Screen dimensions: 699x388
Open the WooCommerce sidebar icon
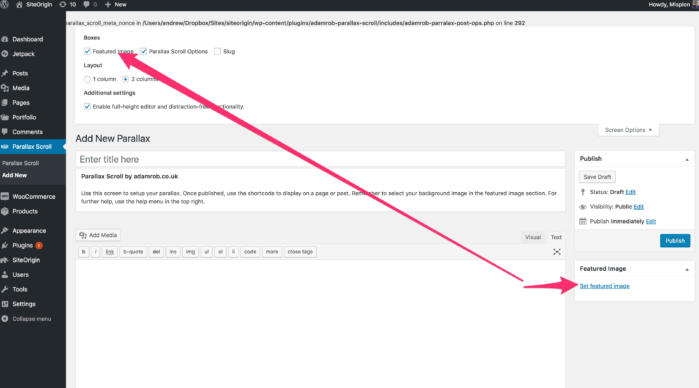[5, 196]
